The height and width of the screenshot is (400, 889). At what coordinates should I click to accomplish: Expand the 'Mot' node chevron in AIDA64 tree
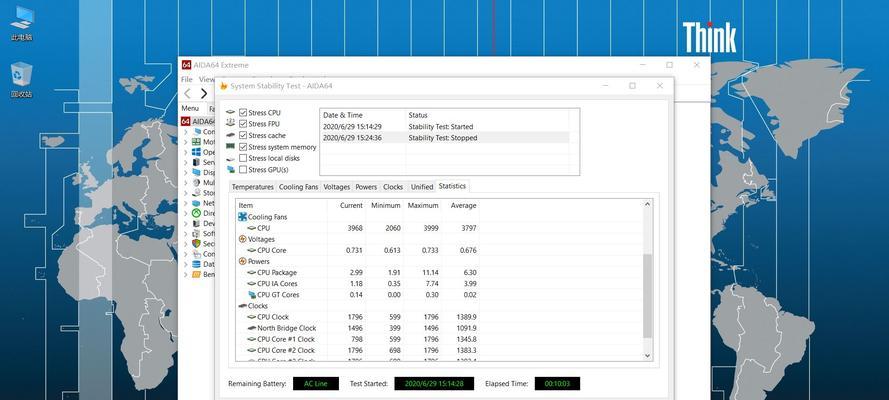pos(185,142)
